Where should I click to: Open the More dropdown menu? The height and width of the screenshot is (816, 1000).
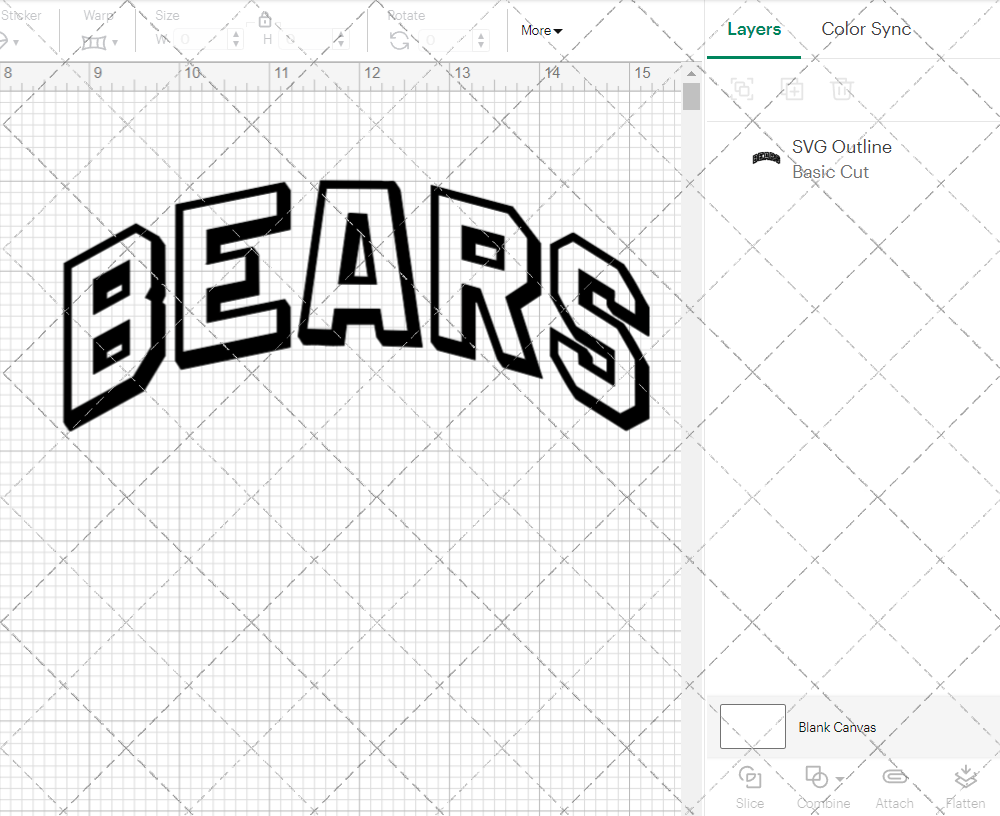(x=540, y=30)
